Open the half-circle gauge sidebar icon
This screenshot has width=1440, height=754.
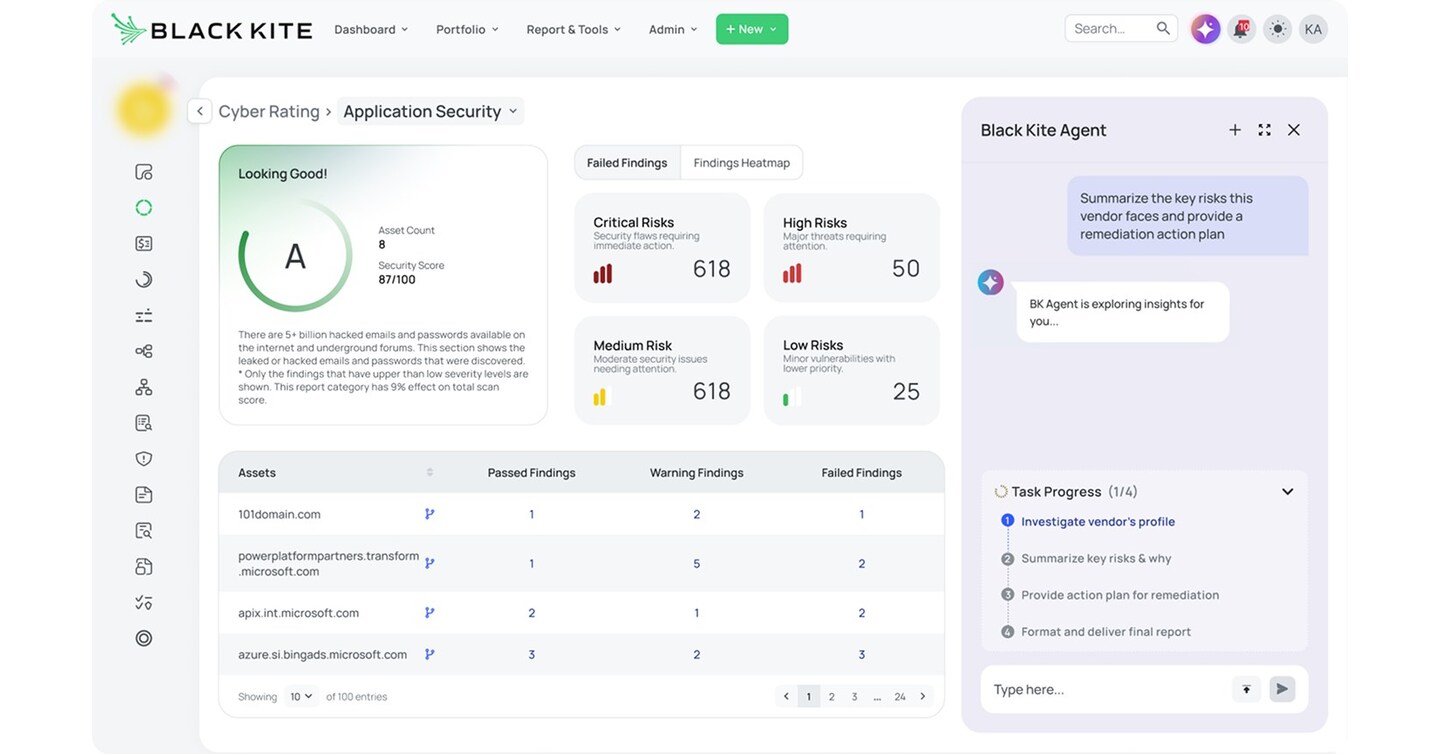click(x=144, y=279)
